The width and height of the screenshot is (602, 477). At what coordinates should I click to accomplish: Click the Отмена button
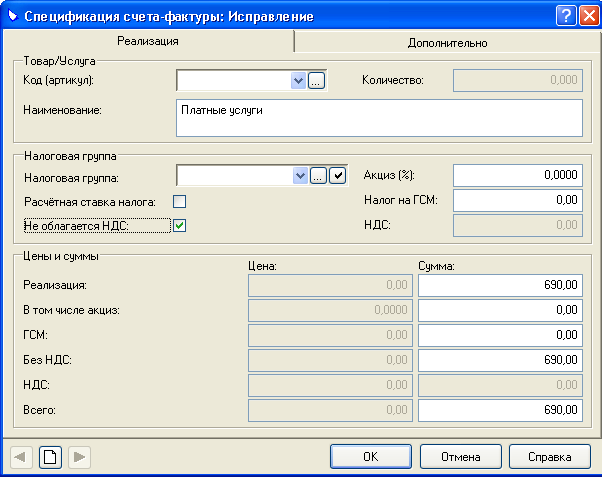pos(461,457)
